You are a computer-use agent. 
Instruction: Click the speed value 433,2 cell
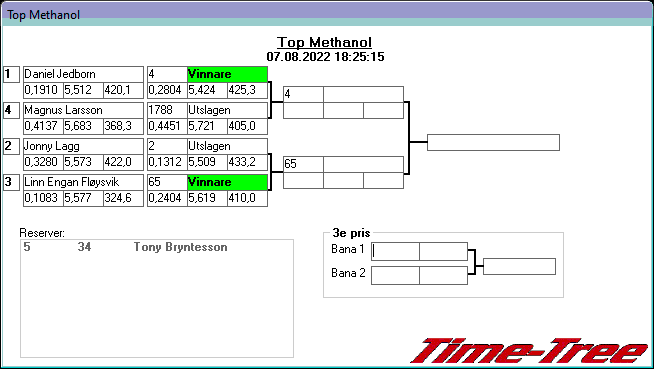(x=247, y=162)
